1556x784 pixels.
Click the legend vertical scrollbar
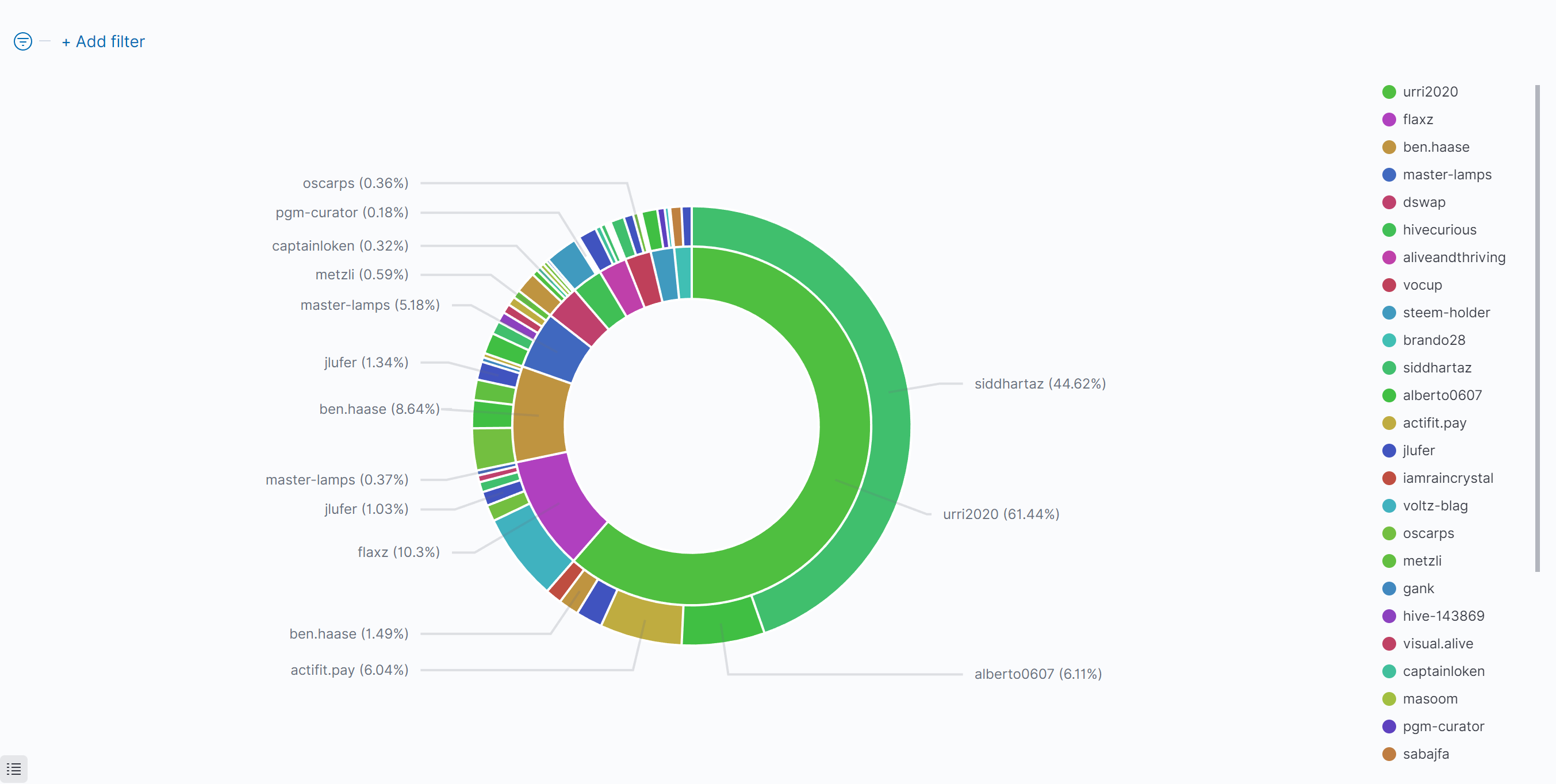tap(1537, 328)
